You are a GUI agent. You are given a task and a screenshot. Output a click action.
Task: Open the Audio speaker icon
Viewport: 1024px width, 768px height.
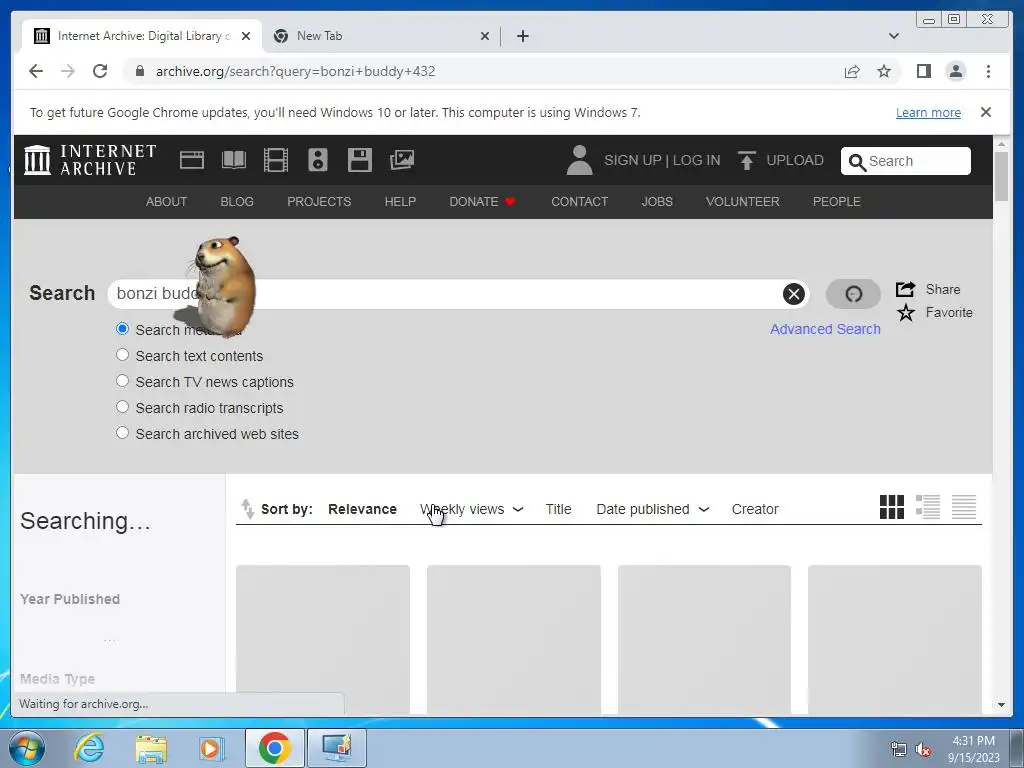[x=317, y=160]
